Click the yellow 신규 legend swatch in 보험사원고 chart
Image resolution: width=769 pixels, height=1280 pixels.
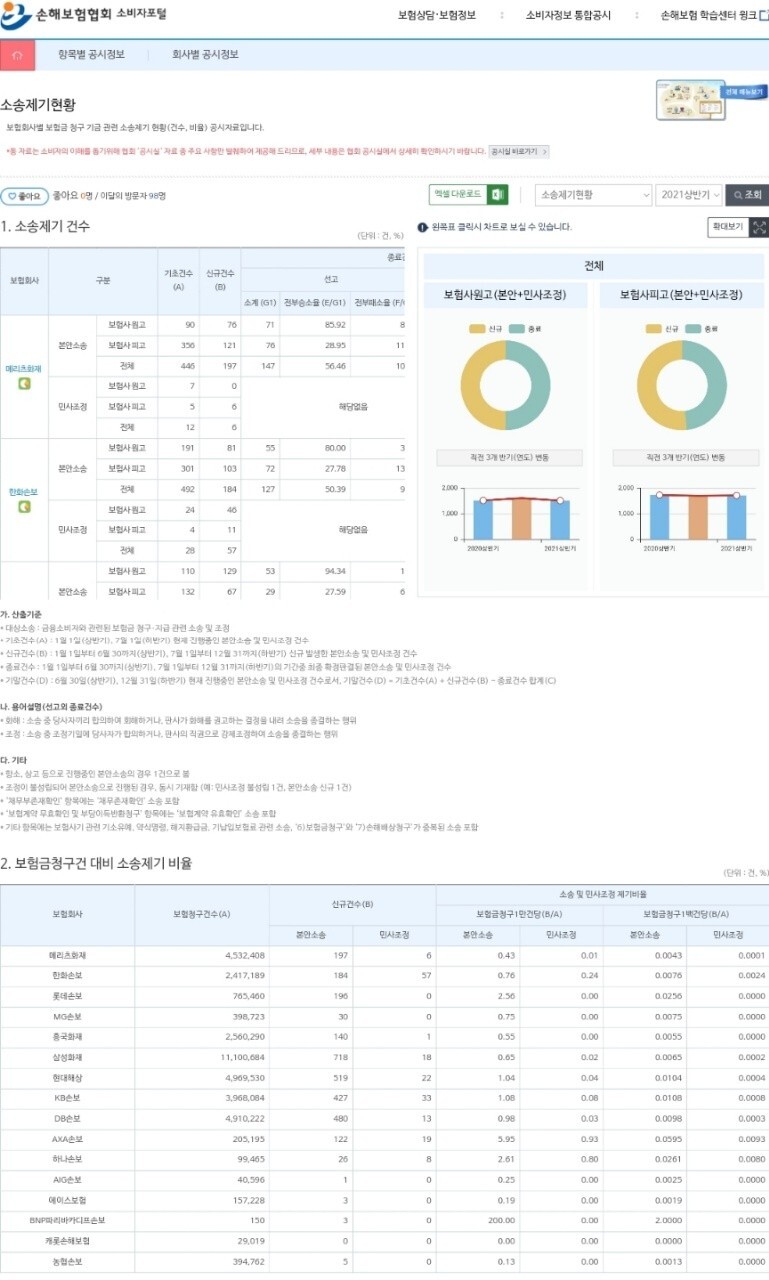tap(479, 328)
